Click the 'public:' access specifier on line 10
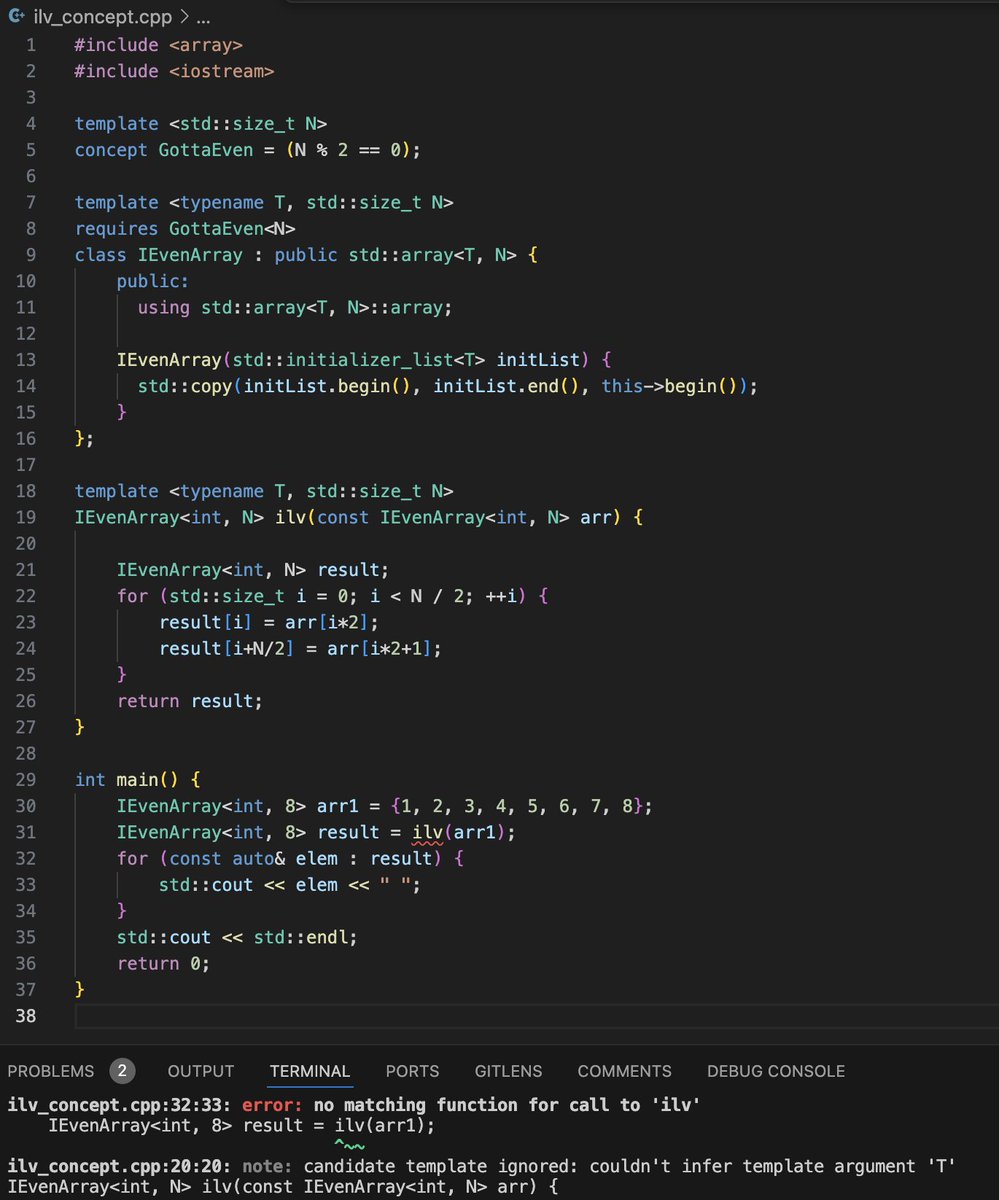Image resolution: width=999 pixels, height=1200 pixels. [153, 281]
